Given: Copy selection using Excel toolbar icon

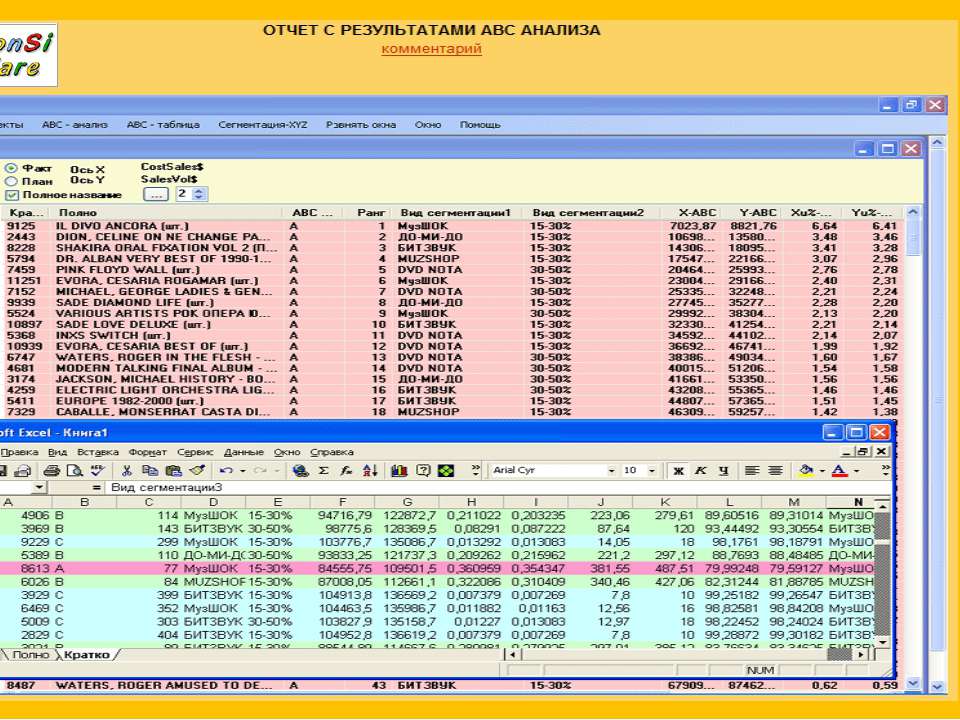Looking at the screenshot, I should click(149, 470).
